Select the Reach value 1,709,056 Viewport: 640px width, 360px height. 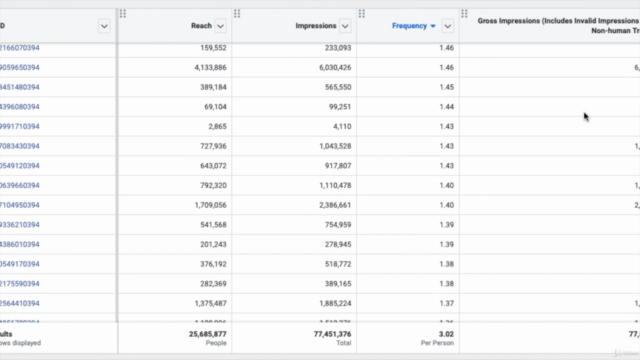tap(210, 205)
